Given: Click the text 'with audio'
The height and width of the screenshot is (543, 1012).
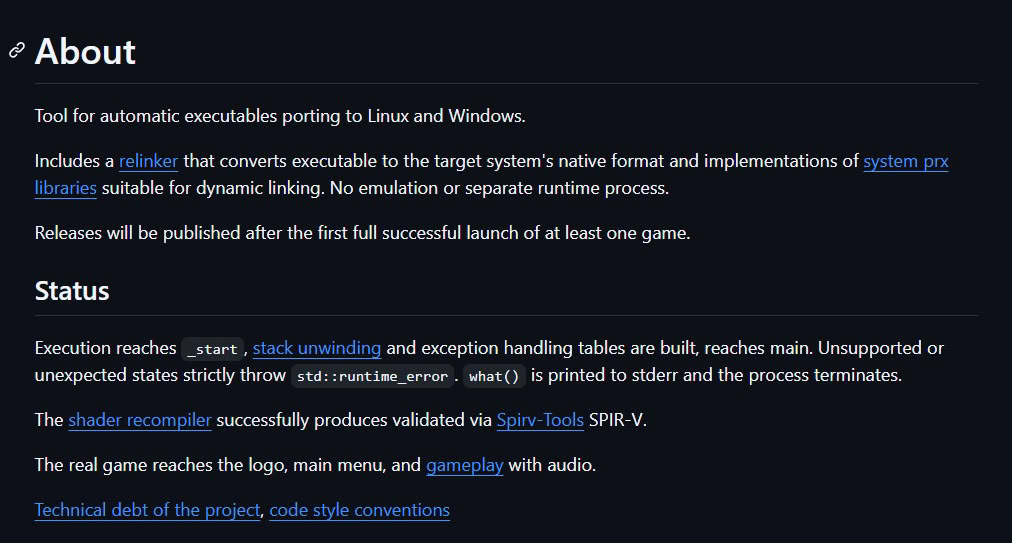Looking at the screenshot, I should 552,465.
